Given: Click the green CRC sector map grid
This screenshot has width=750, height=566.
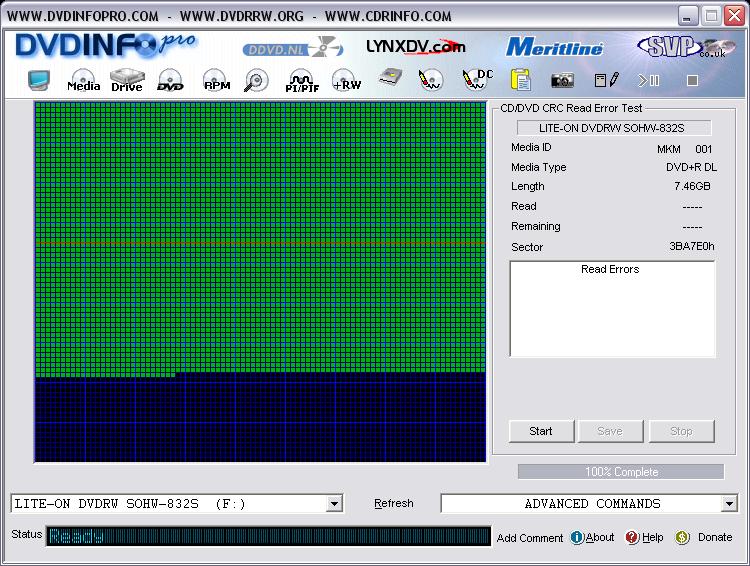Looking at the screenshot, I should pyautogui.click(x=260, y=237).
